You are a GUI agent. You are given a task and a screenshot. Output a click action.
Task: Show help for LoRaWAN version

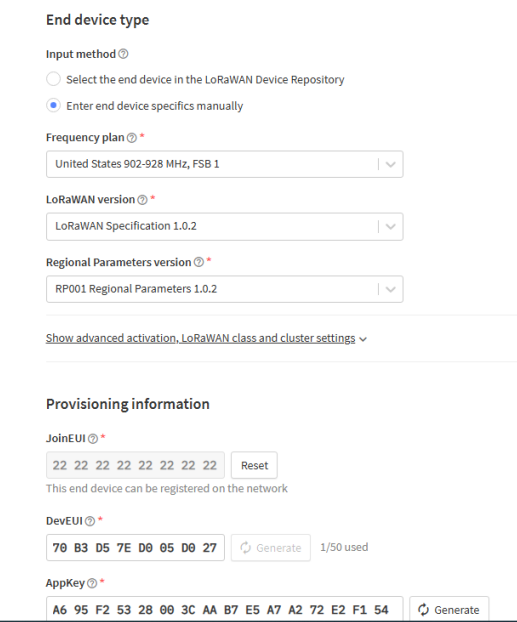tap(142, 200)
